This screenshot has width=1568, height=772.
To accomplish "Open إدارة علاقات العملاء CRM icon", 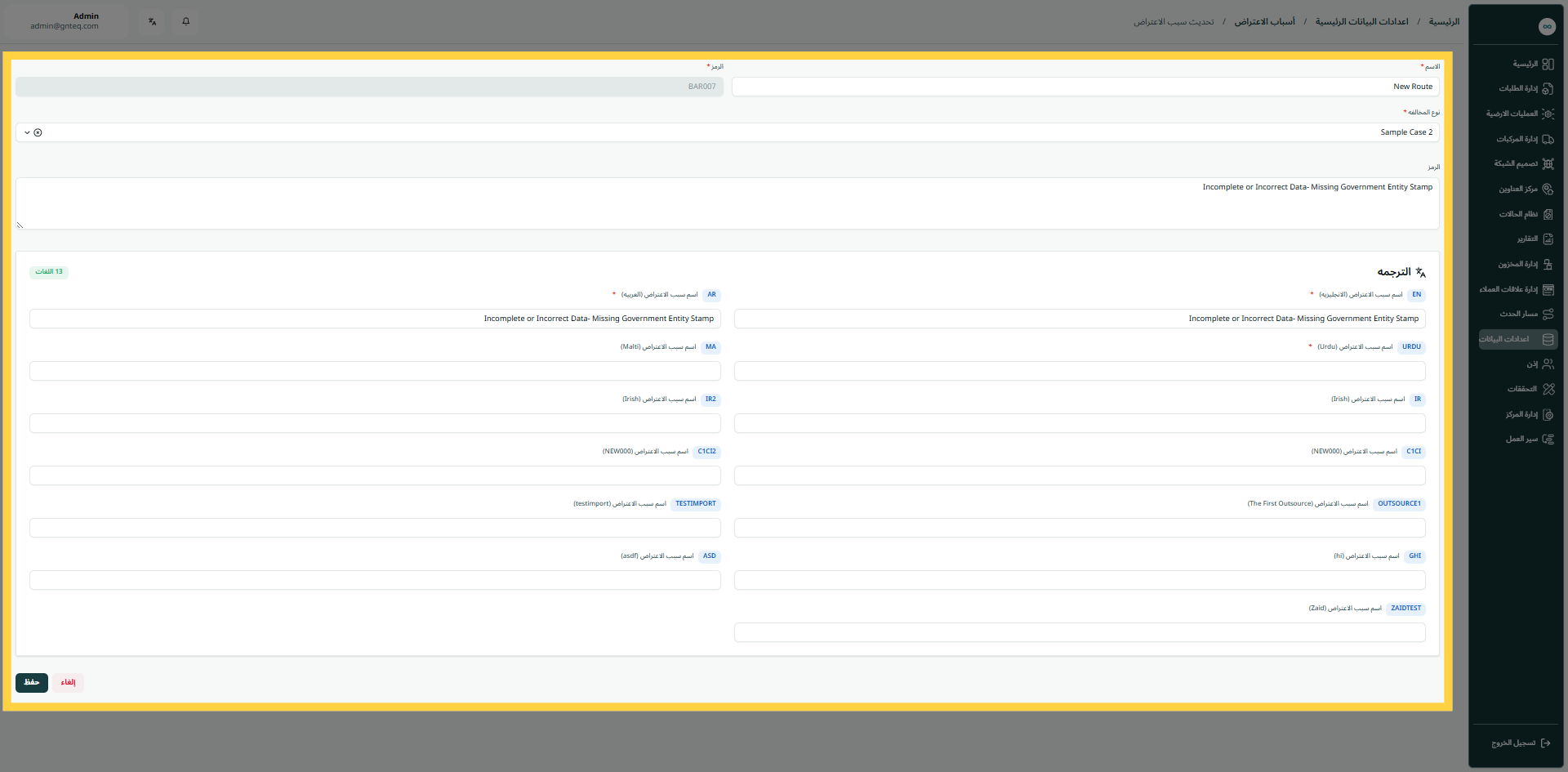I will [x=1548, y=290].
